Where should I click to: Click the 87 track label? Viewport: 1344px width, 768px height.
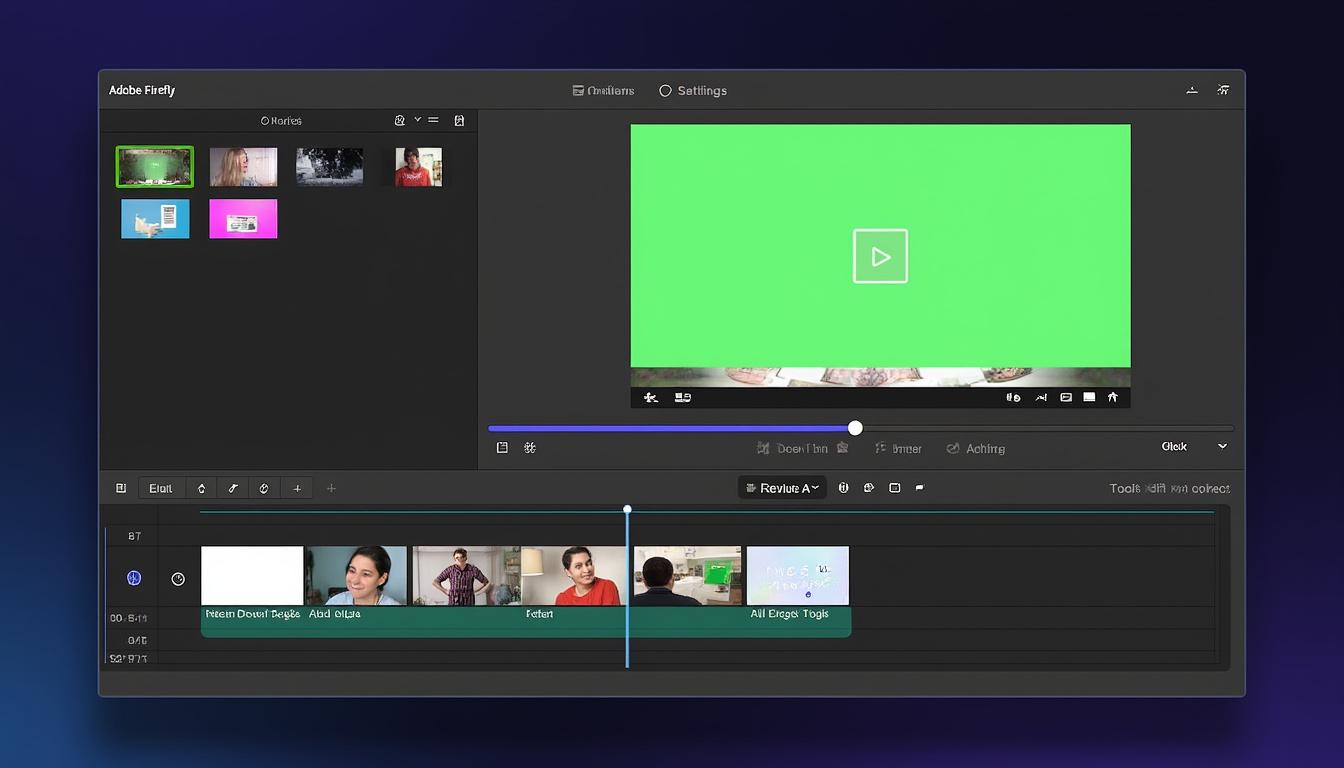pos(134,537)
